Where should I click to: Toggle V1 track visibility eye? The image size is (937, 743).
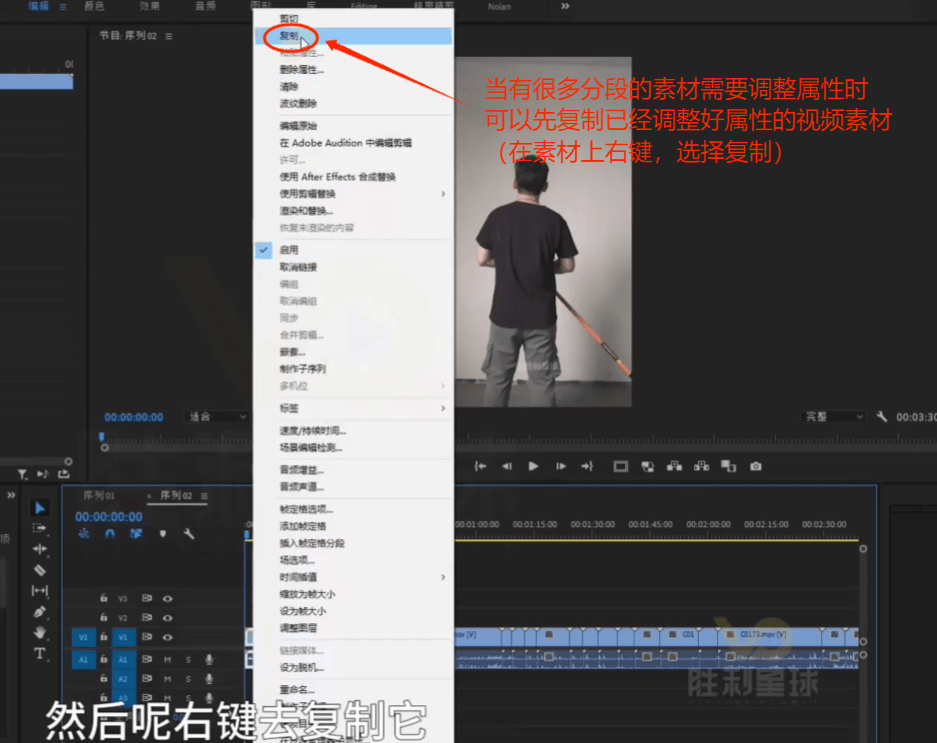pos(168,637)
